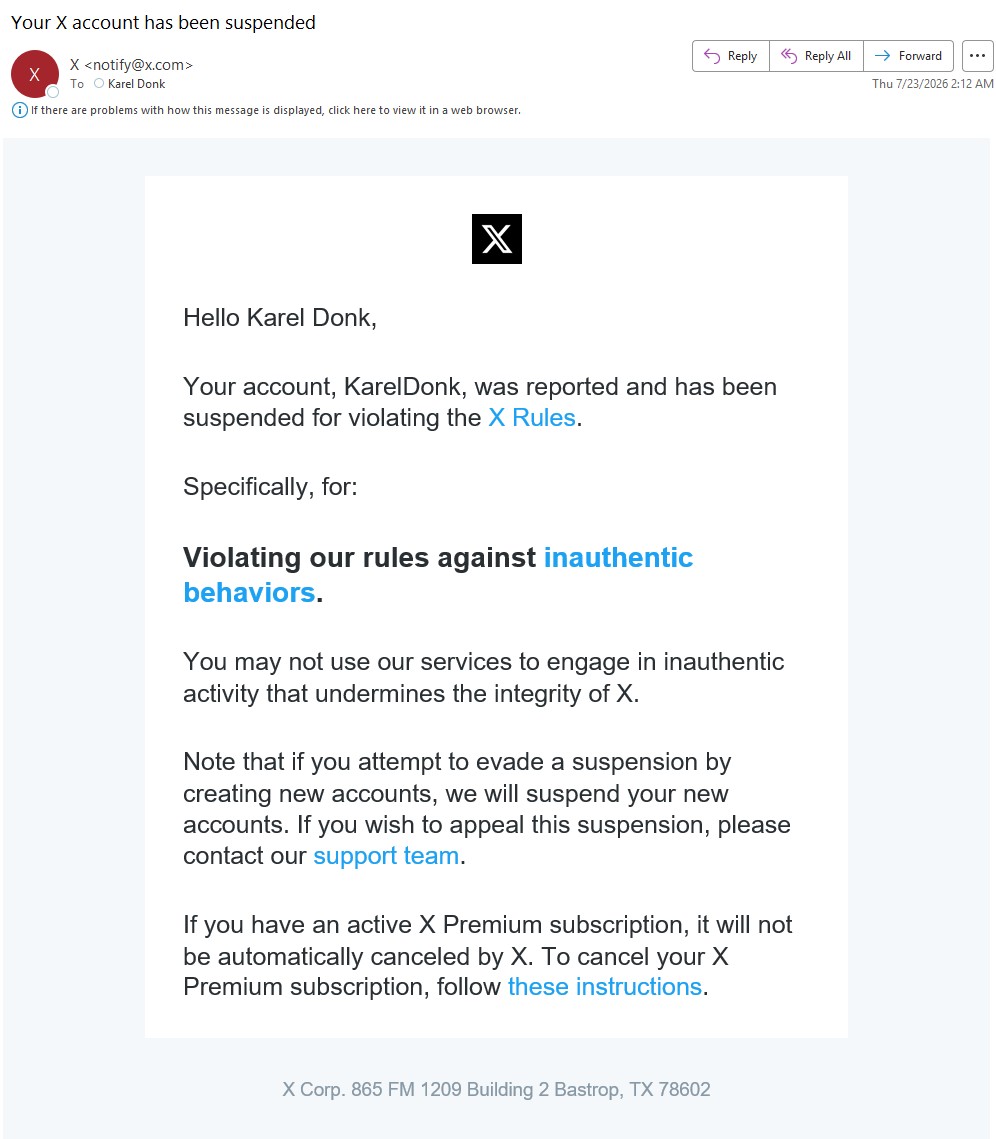The height and width of the screenshot is (1139, 996).
Task: Click the Reply arrow button
Action: [x=731, y=56]
